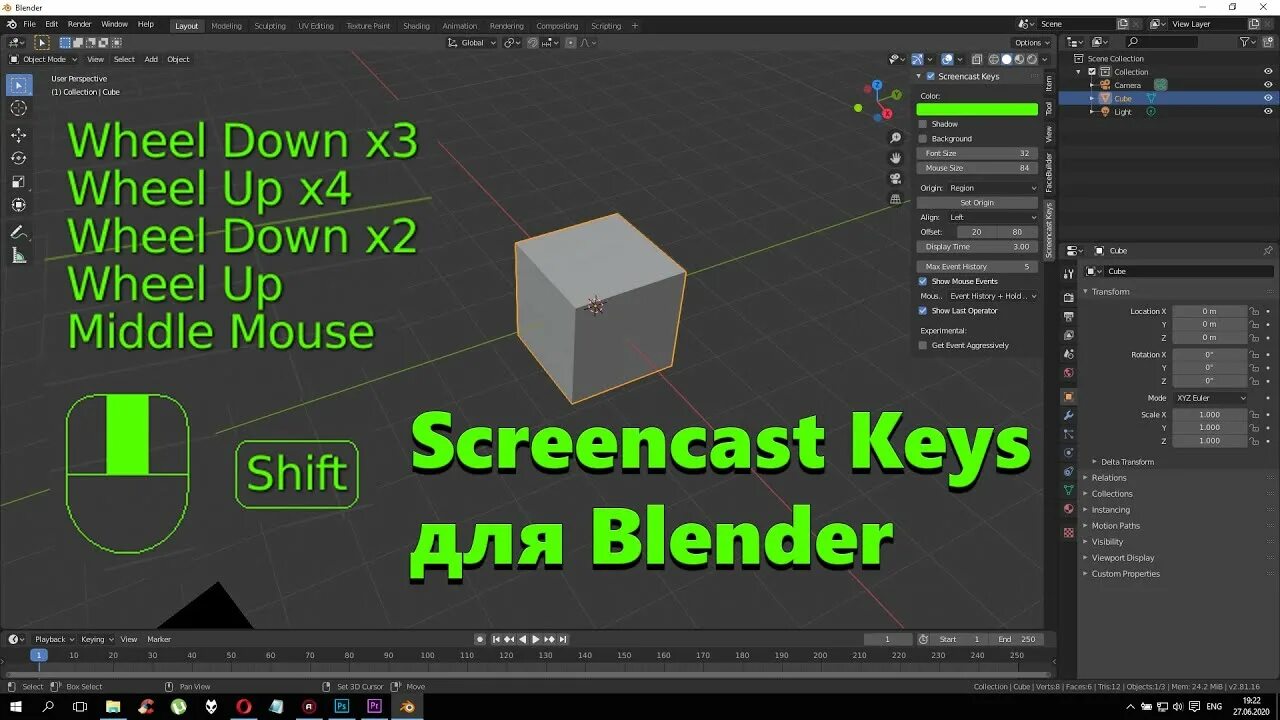The height and width of the screenshot is (720, 1280).
Task: Adjust the Font Size slider
Action: click(977, 153)
